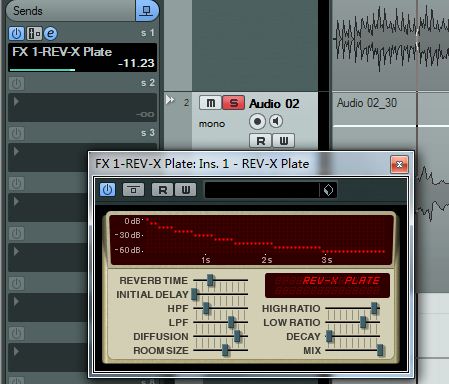Bypass the REV-X Plate plugin power button
The width and height of the screenshot is (449, 384).
[107, 190]
